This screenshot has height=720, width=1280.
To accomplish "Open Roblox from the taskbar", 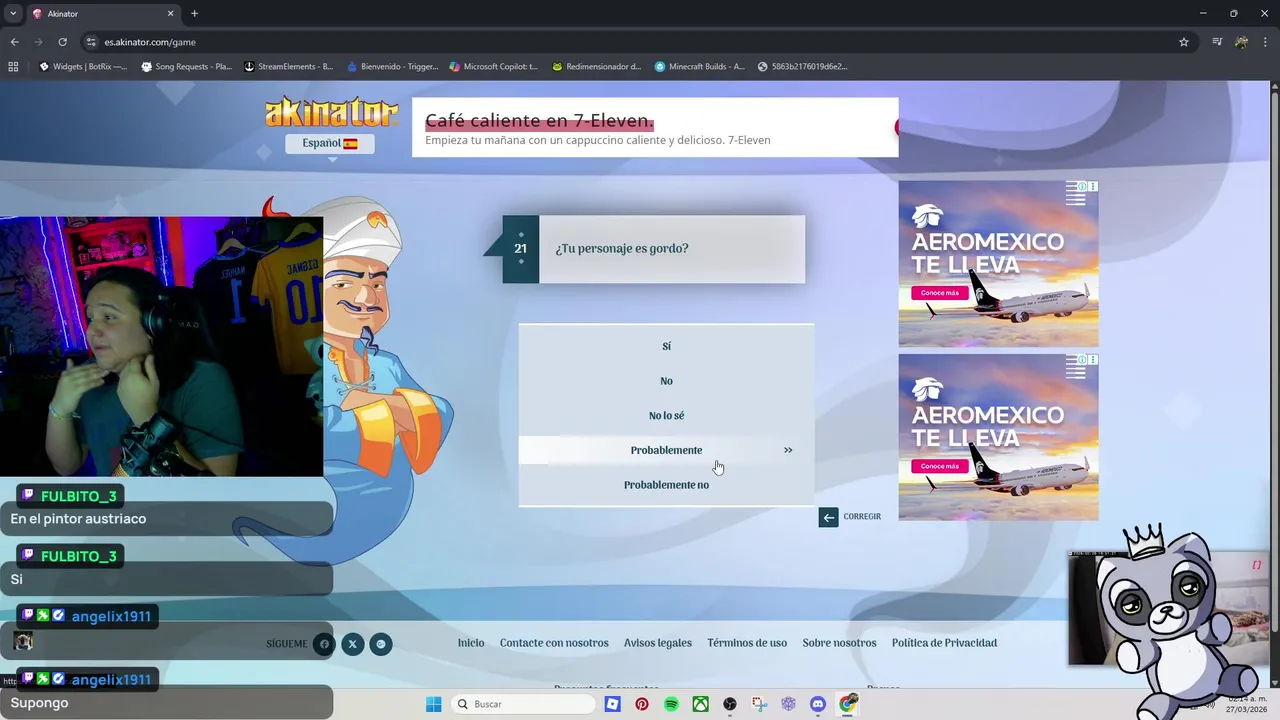I will pos(612,704).
